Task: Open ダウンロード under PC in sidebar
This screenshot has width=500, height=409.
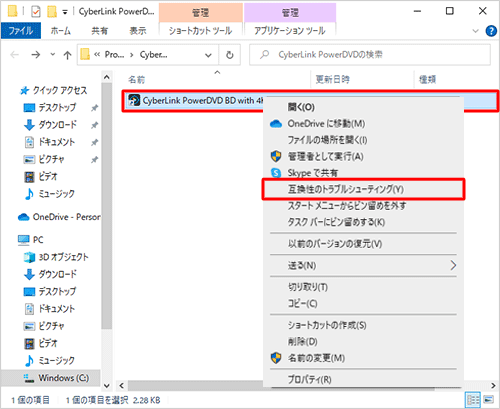Action: 50,274
